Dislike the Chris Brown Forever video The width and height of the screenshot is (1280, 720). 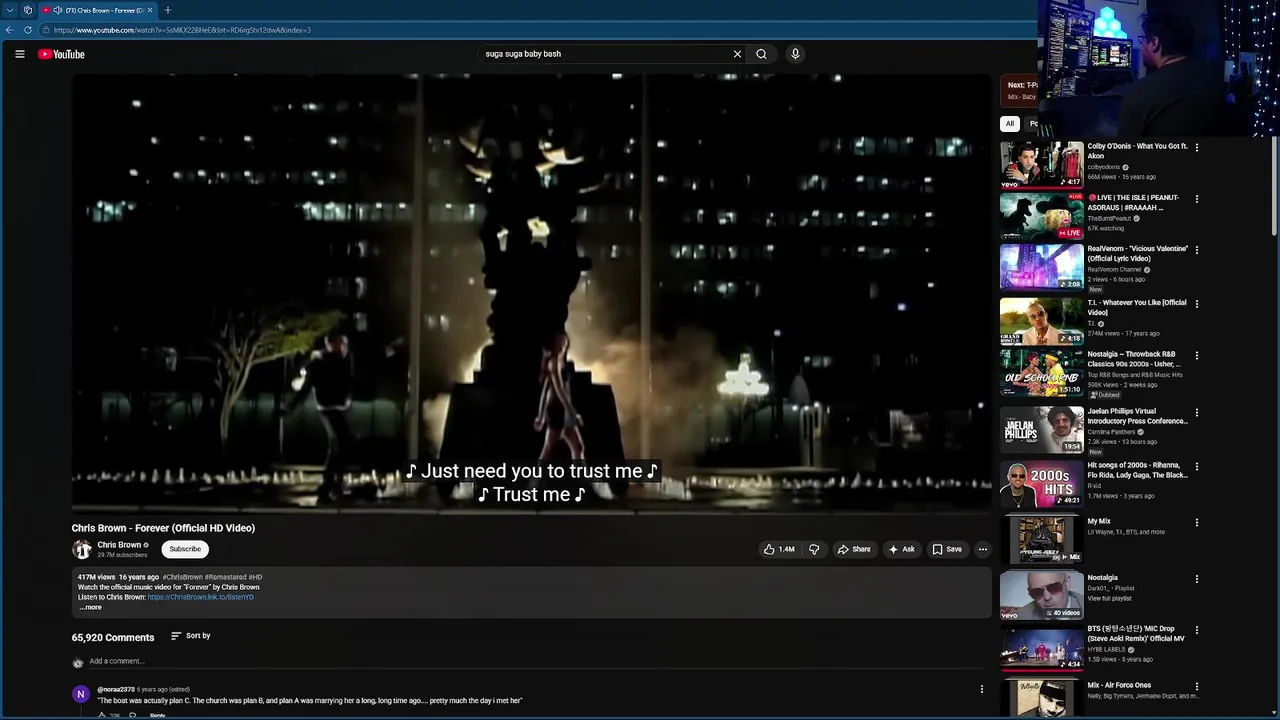(x=814, y=549)
